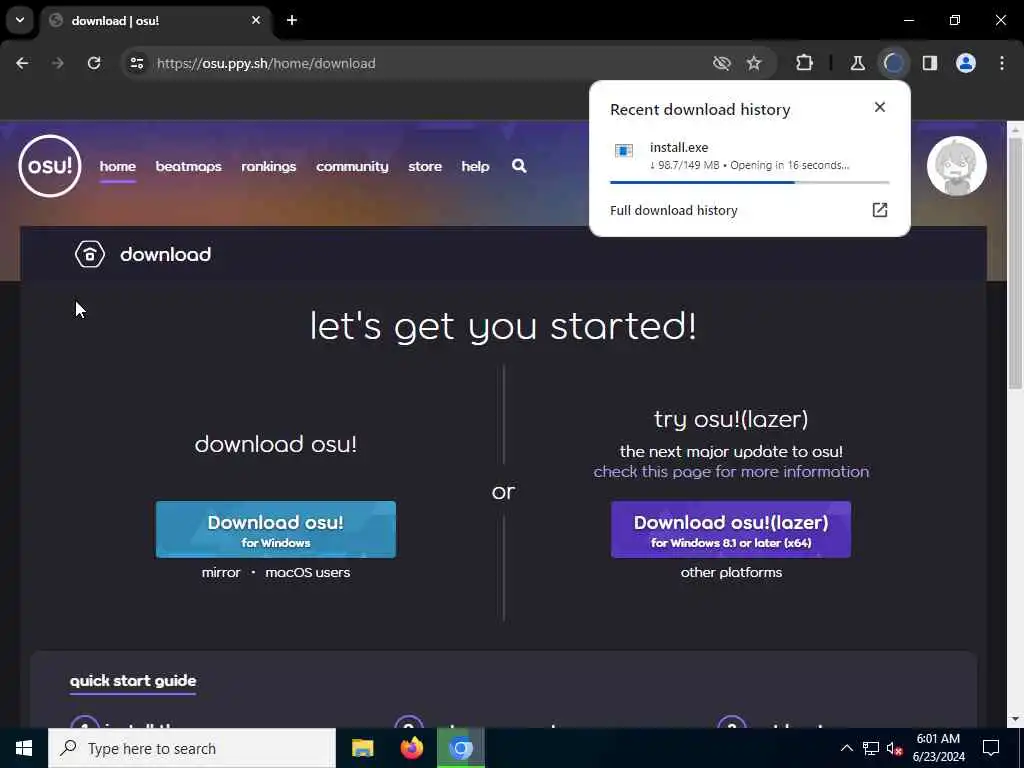Click the osu! logo in the header
The image size is (1024, 768).
(50, 166)
